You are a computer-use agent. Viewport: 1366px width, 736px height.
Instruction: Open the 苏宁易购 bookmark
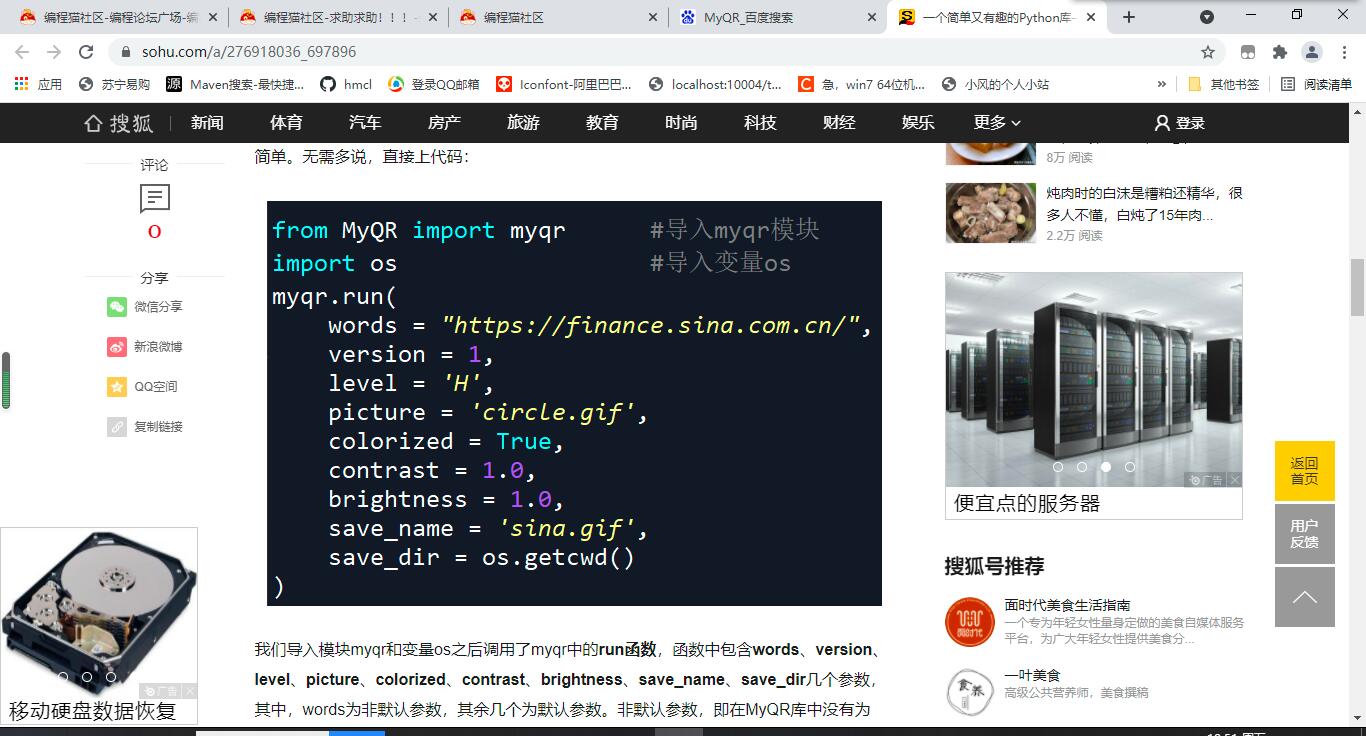pyautogui.click(x=114, y=84)
